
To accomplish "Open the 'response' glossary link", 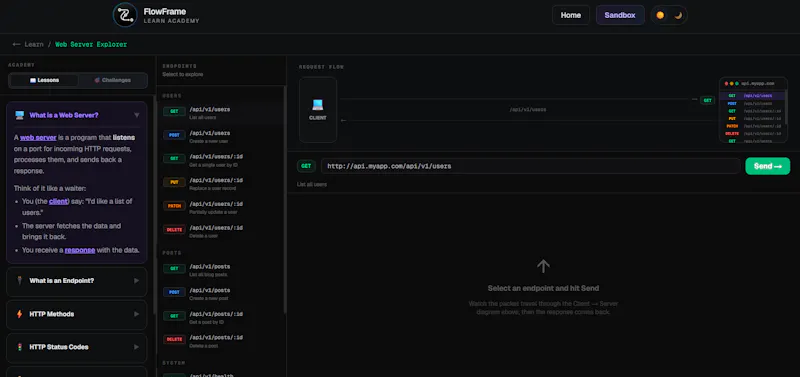I will pos(80,250).
